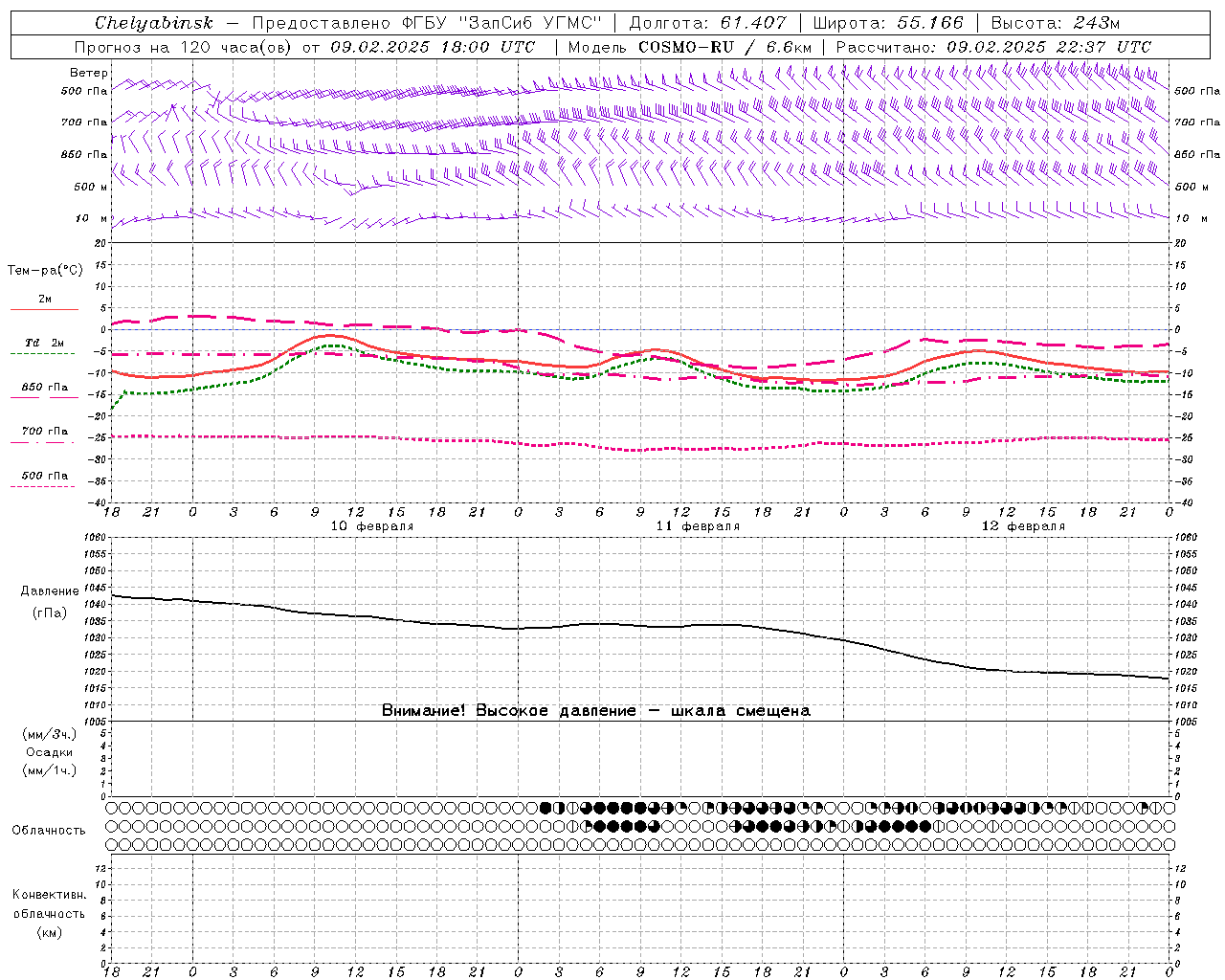1225x980 pixels.
Task: Click the Тем-ра(°C) axis title
Action: click(45, 271)
